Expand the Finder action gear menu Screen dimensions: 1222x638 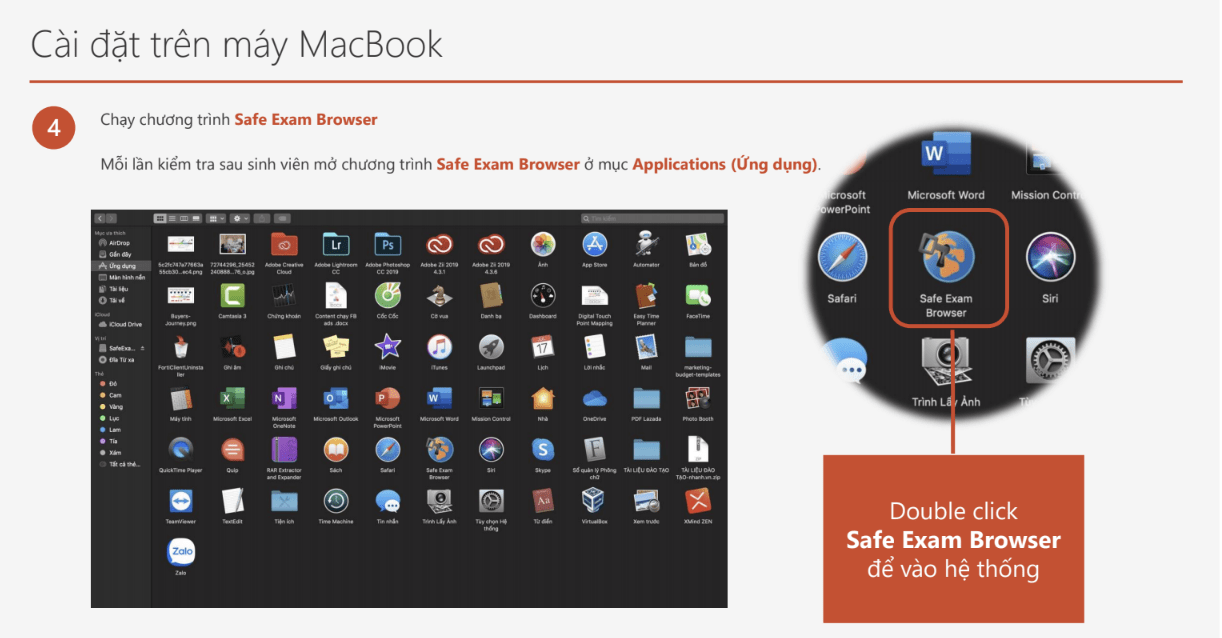(240, 217)
